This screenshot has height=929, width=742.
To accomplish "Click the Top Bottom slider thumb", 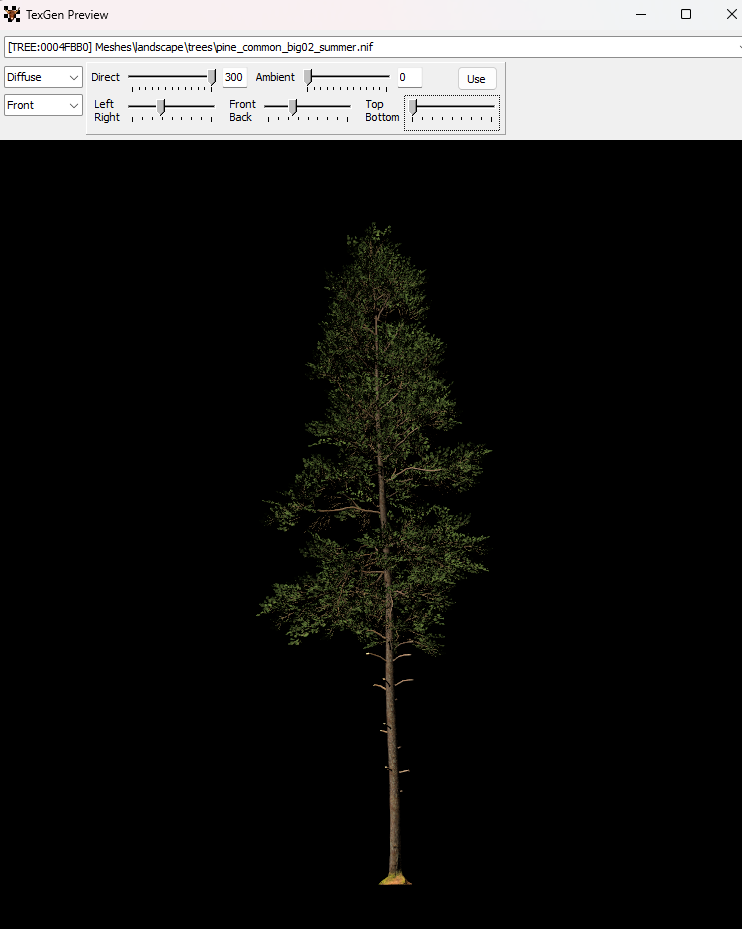I will (x=413, y=106).
